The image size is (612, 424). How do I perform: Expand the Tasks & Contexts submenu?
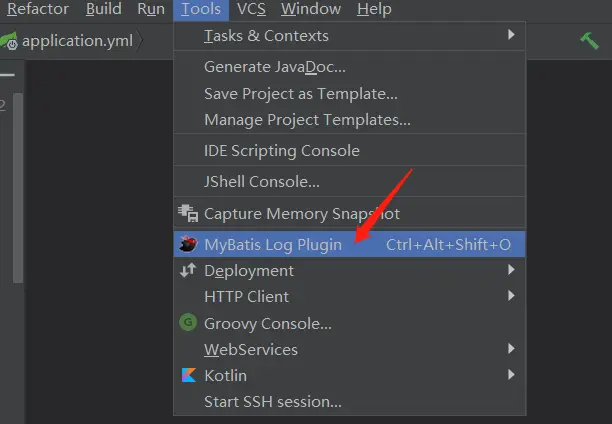(511, 35)
